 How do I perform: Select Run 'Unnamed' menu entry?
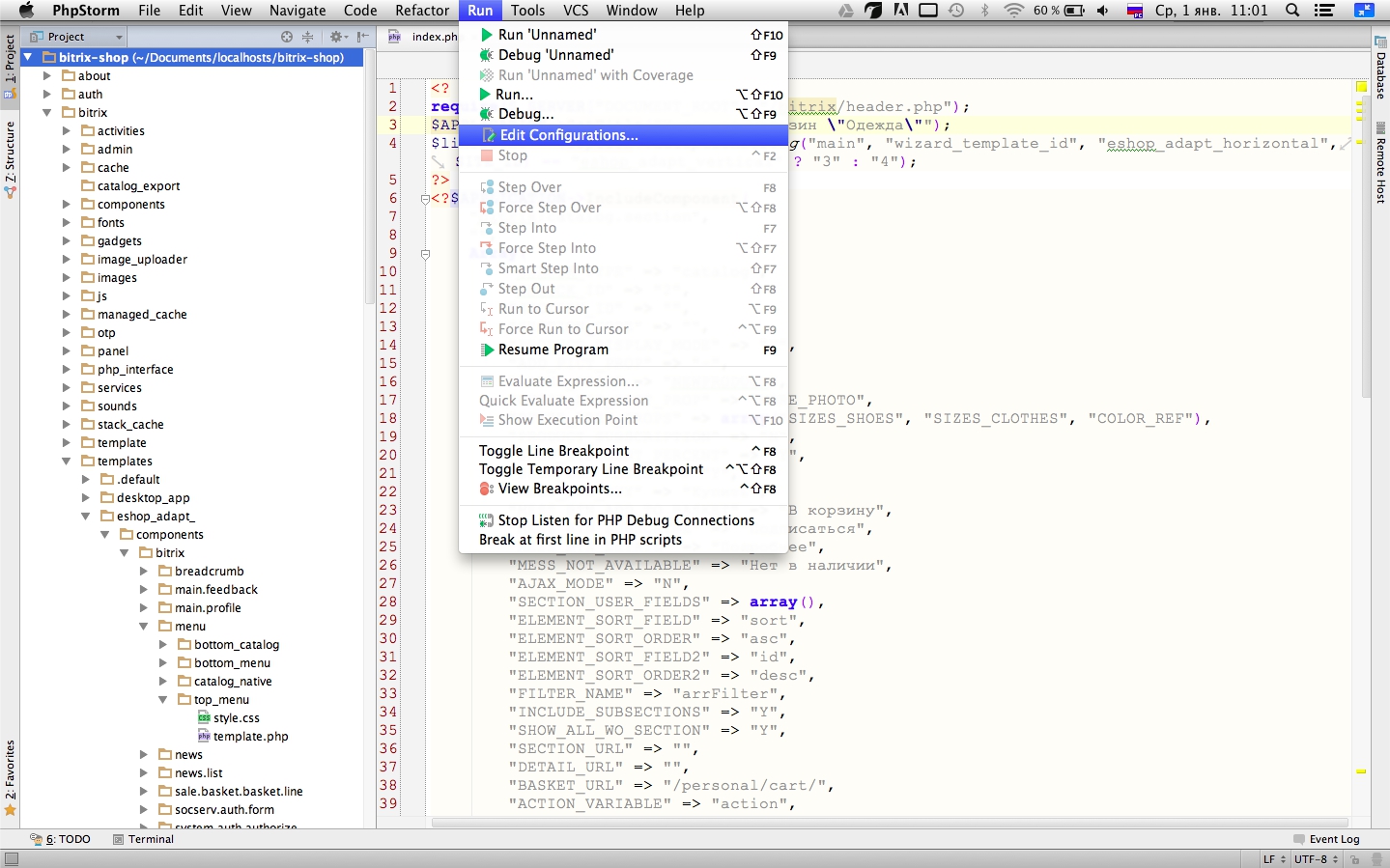click(x=623, y=35)
